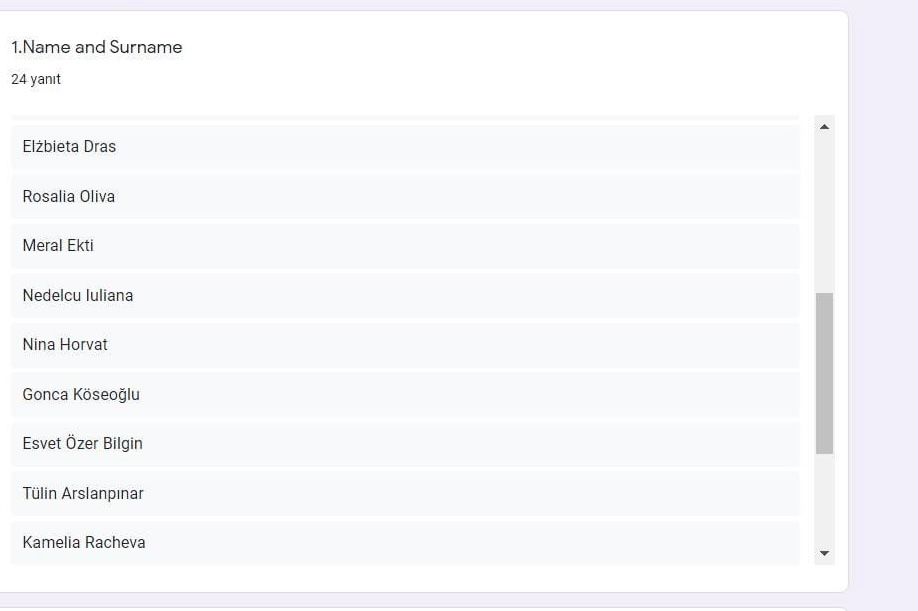
Task: Click the Nina Horvat response
Action: (405, 345)
